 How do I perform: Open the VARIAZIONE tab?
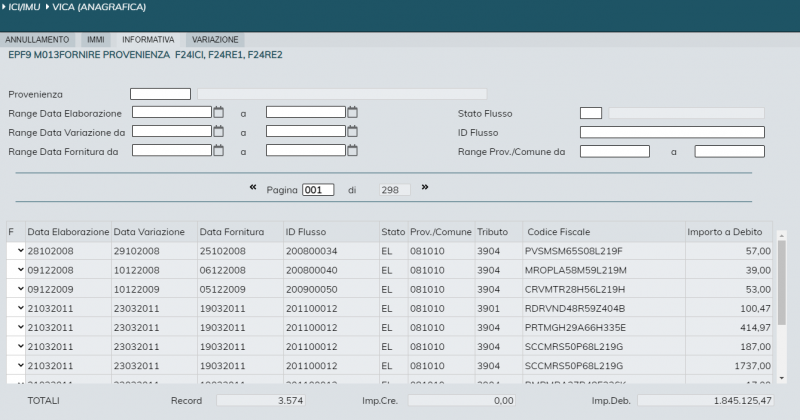[215, 39]
